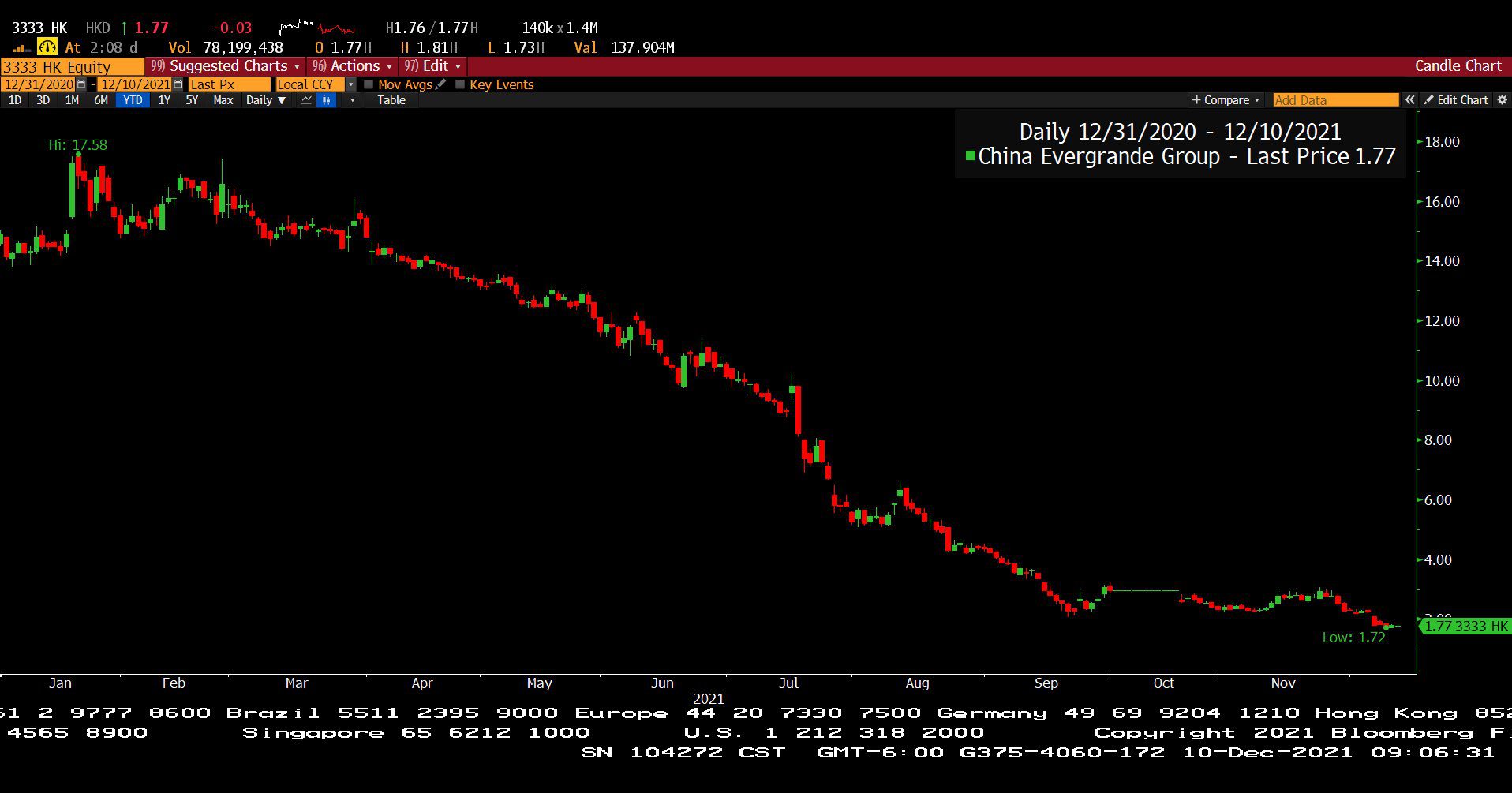Click the Last Px field

229,84
